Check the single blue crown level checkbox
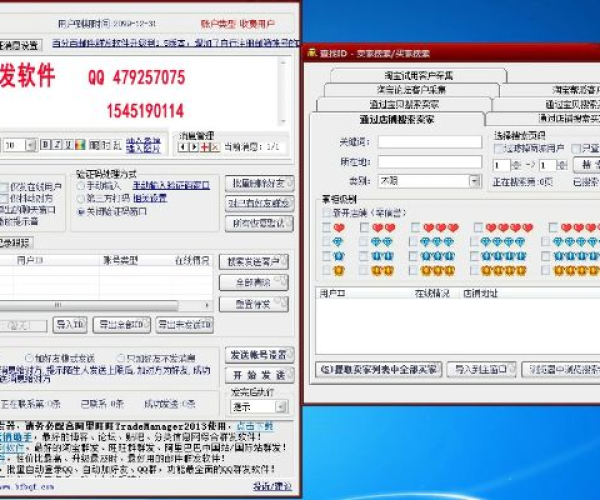The image size is (600, 500). click(x=326, y=256)
